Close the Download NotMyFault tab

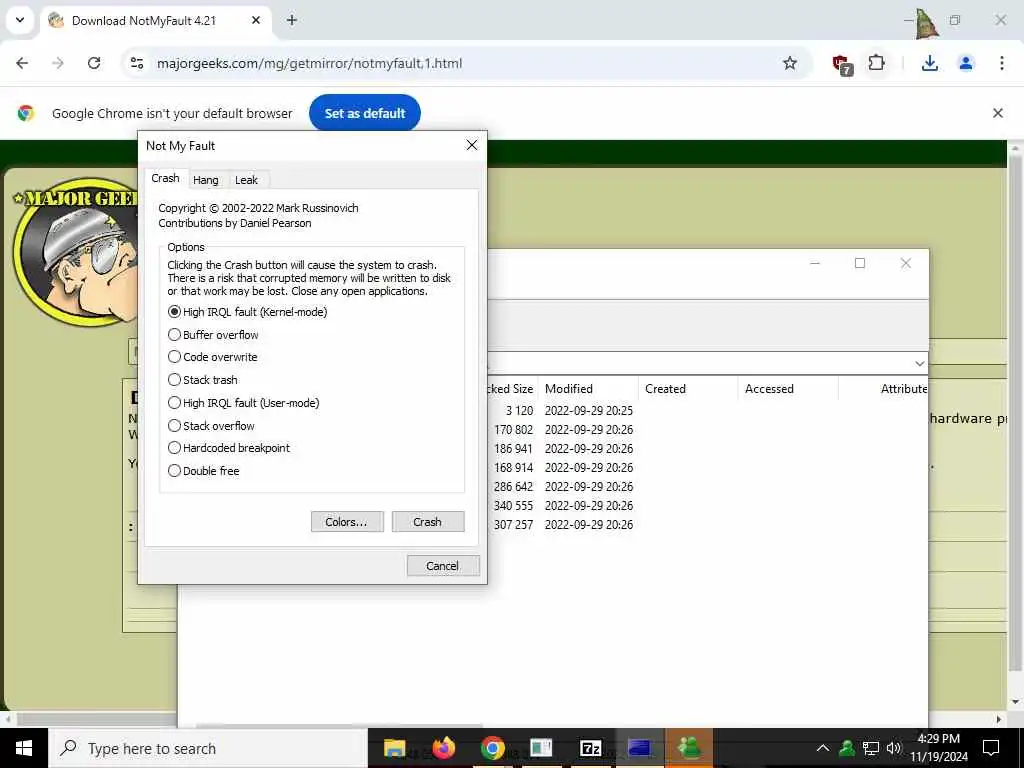[256, 20]
